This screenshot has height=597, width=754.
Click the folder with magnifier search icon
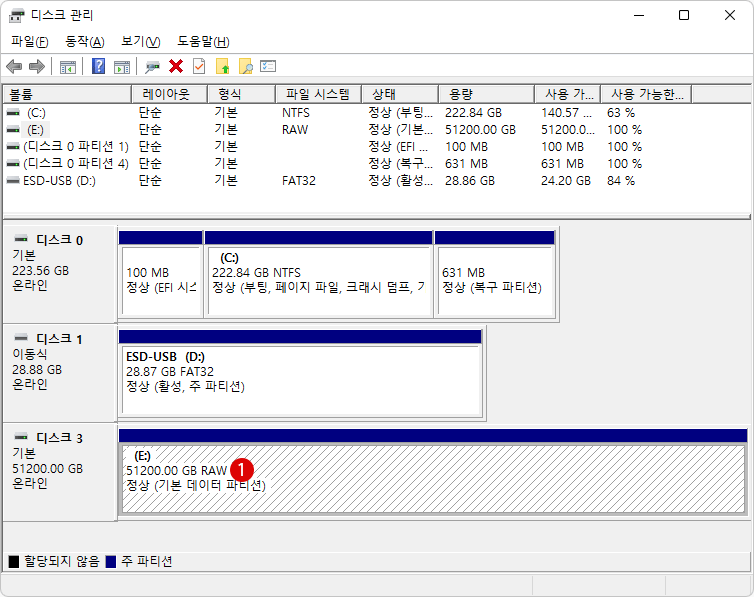[246, 66]
